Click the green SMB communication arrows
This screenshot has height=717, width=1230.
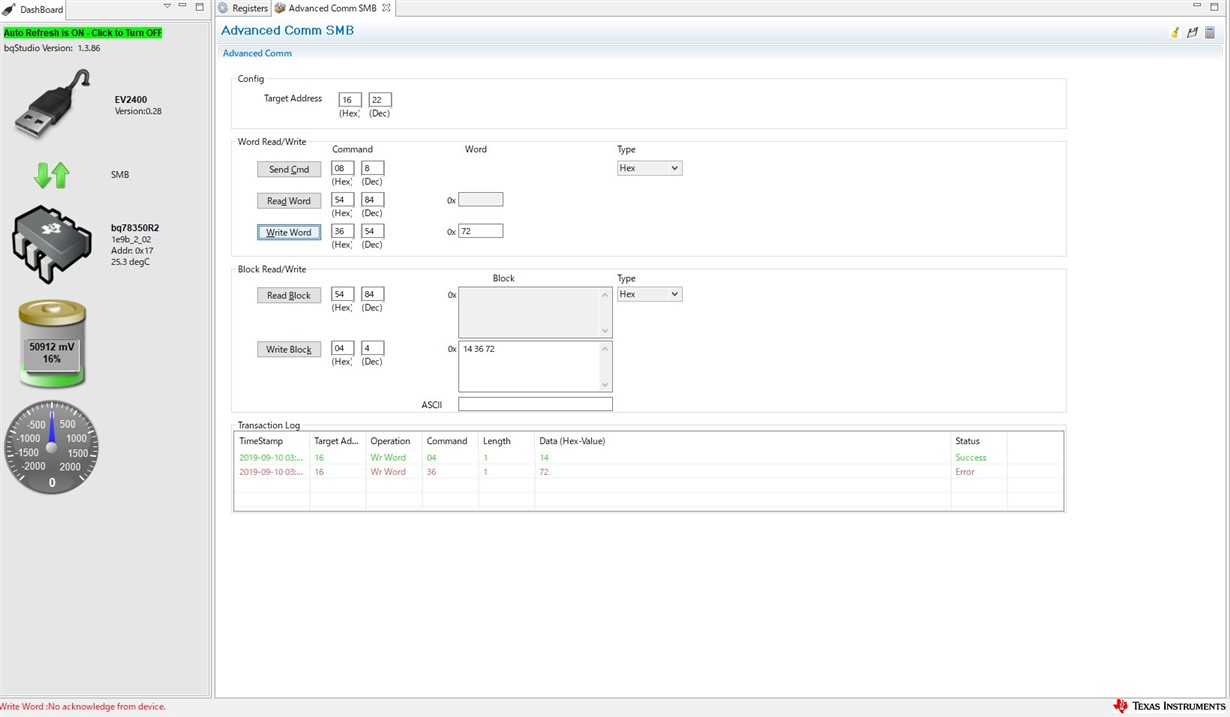[x=52, y=175]
